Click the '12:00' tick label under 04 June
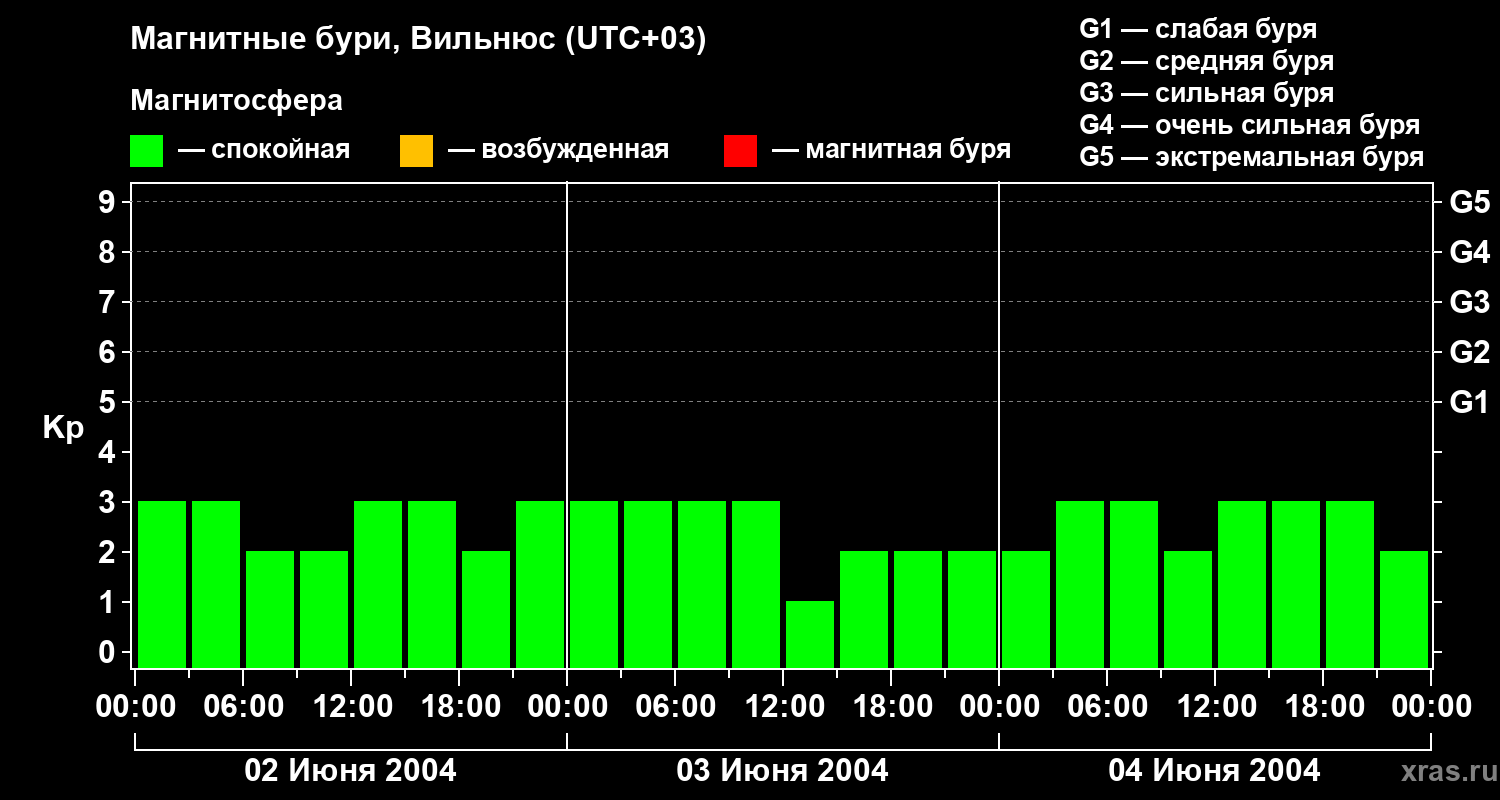Screen dimensions: 1500x800 (x=1215, y=706)
